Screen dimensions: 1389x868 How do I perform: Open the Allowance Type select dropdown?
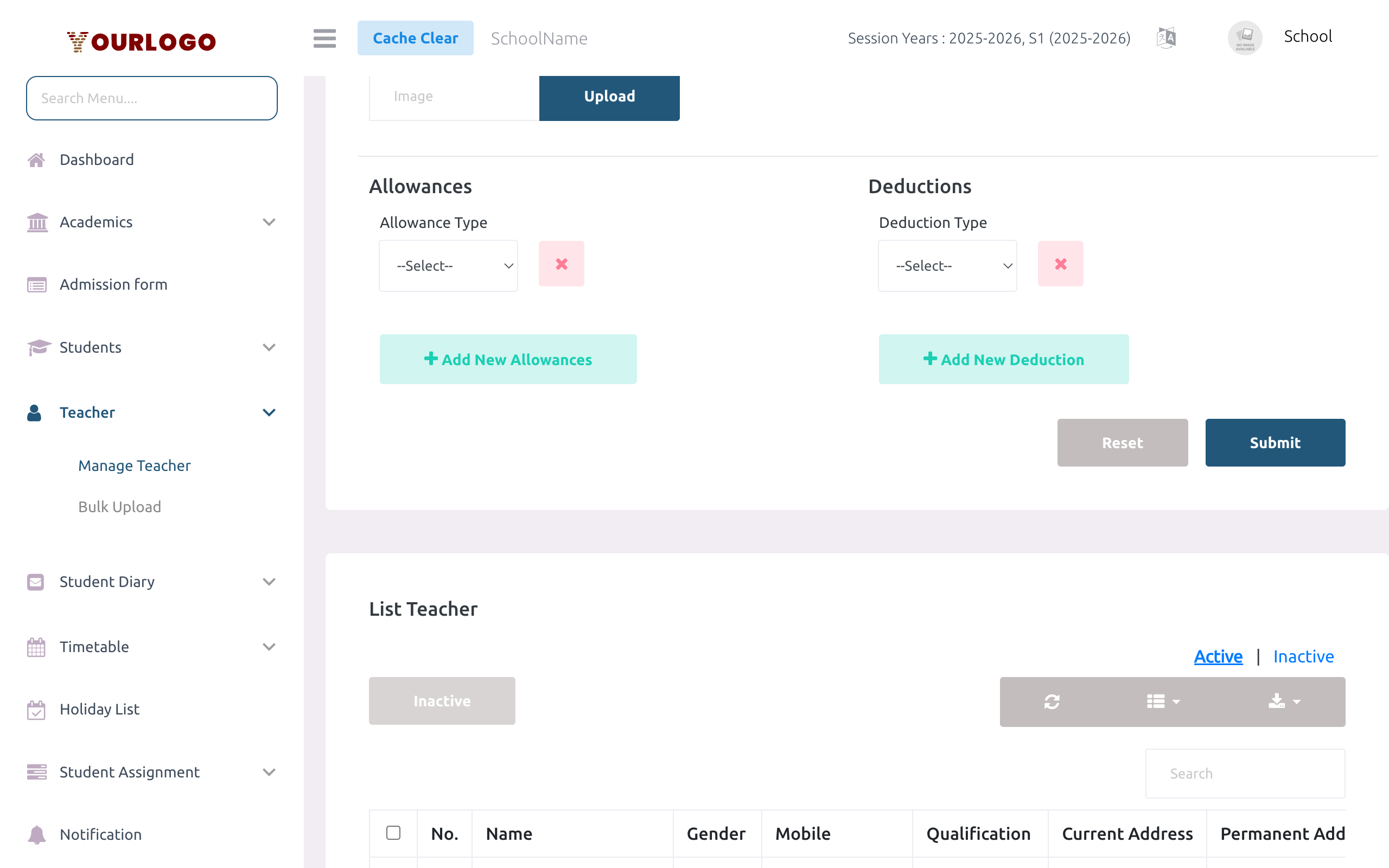(x=448, y=265)
